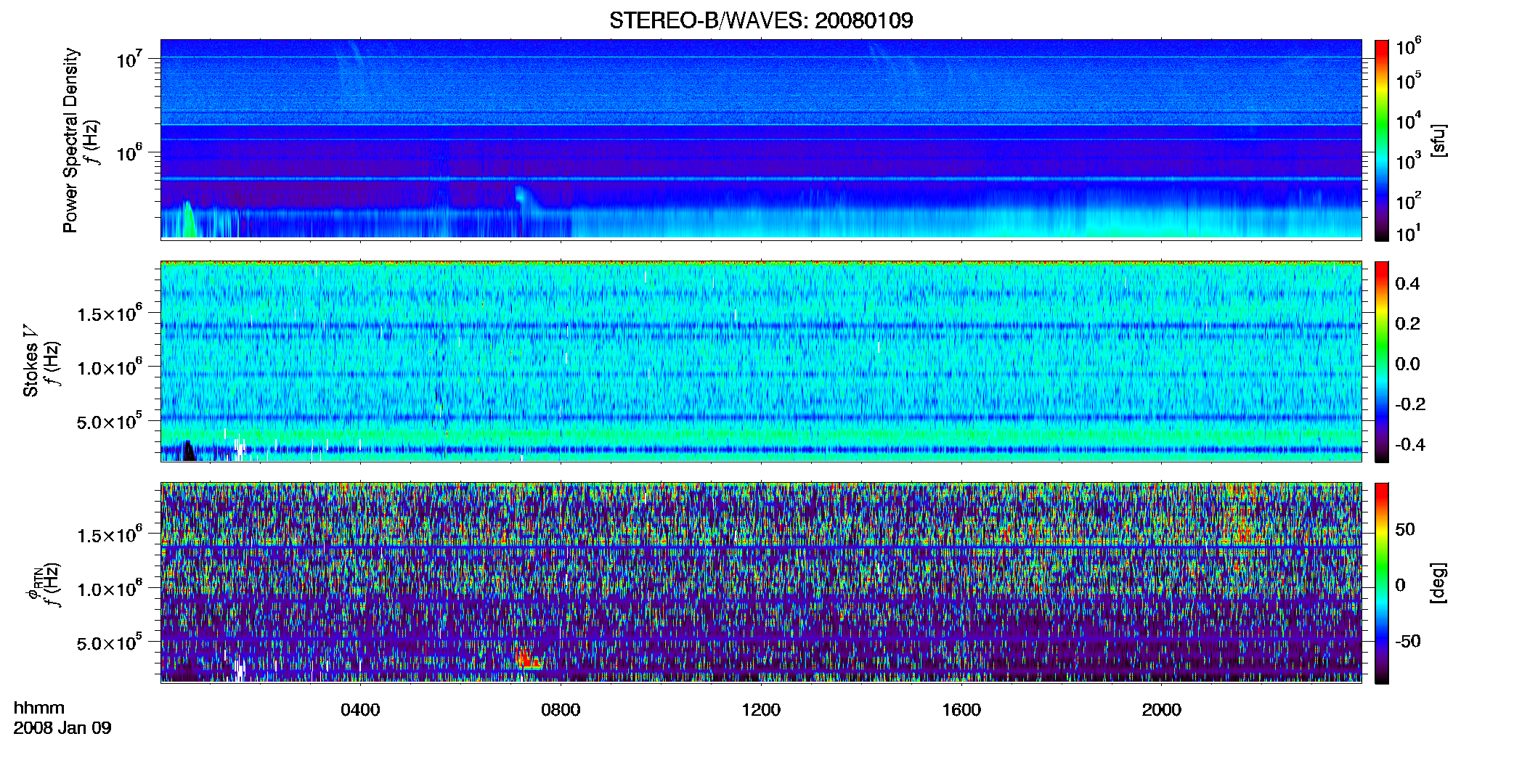Select the "Power Spectral Density" axis label
Screen dimensions: 1522x784
pyautogui.click(x=70, y=140)
